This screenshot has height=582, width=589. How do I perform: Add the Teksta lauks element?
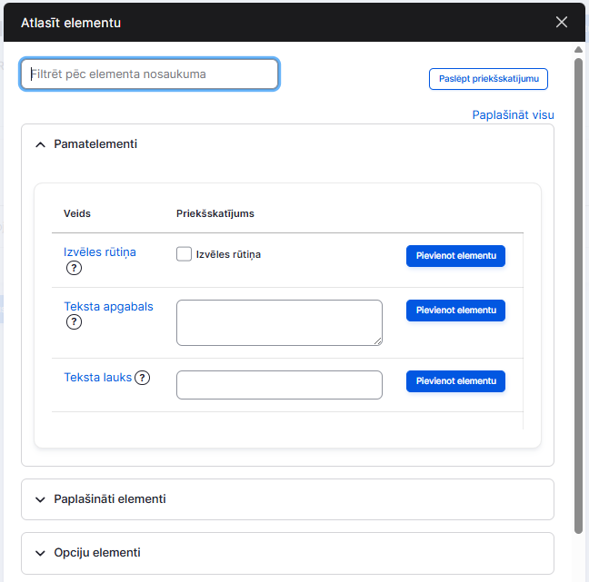click(x=456, y=381)
